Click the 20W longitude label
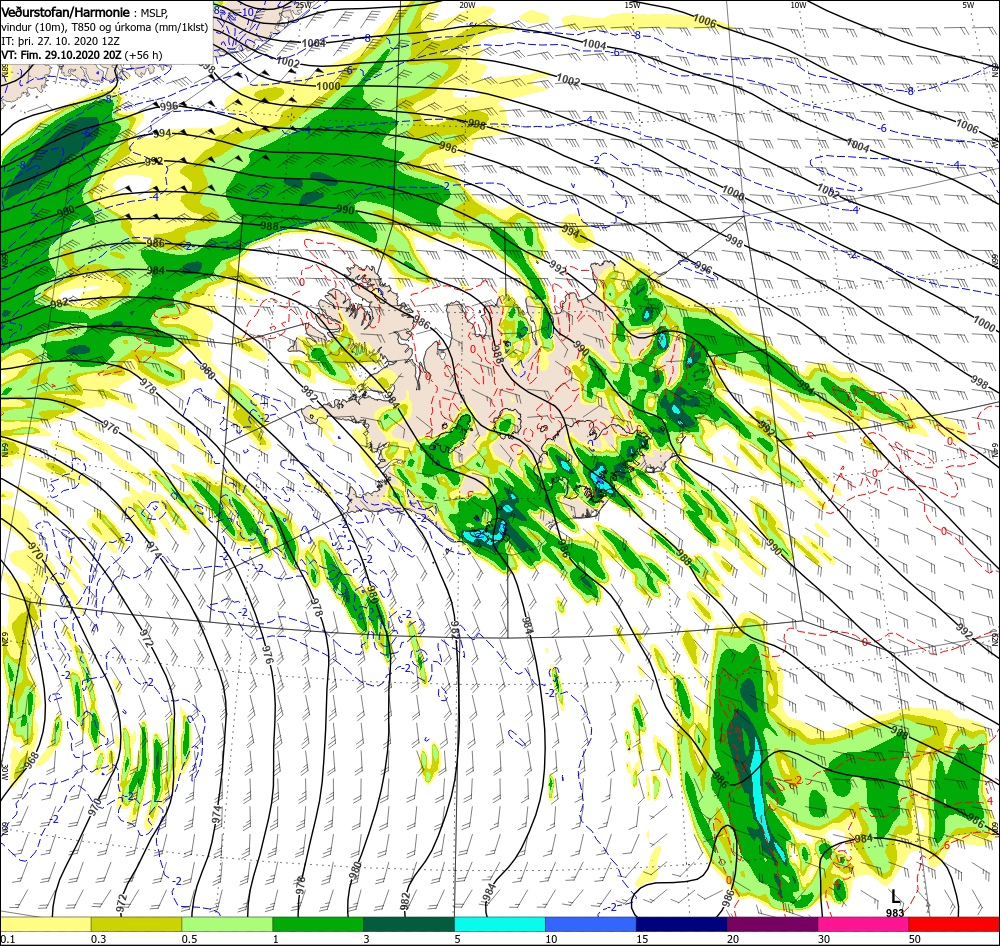Viewport: 1000px width, 946px height. pyautogui.click(x=467, y=5)
